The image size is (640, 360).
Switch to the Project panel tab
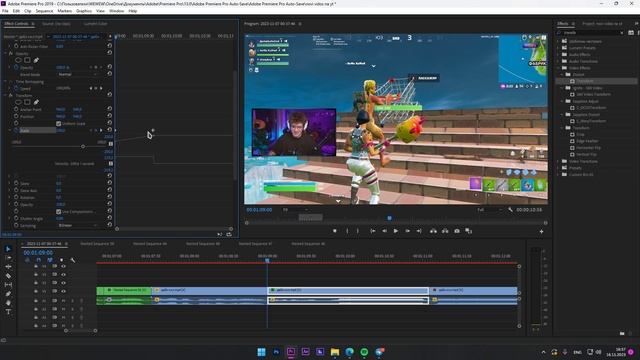coord(602,24)
